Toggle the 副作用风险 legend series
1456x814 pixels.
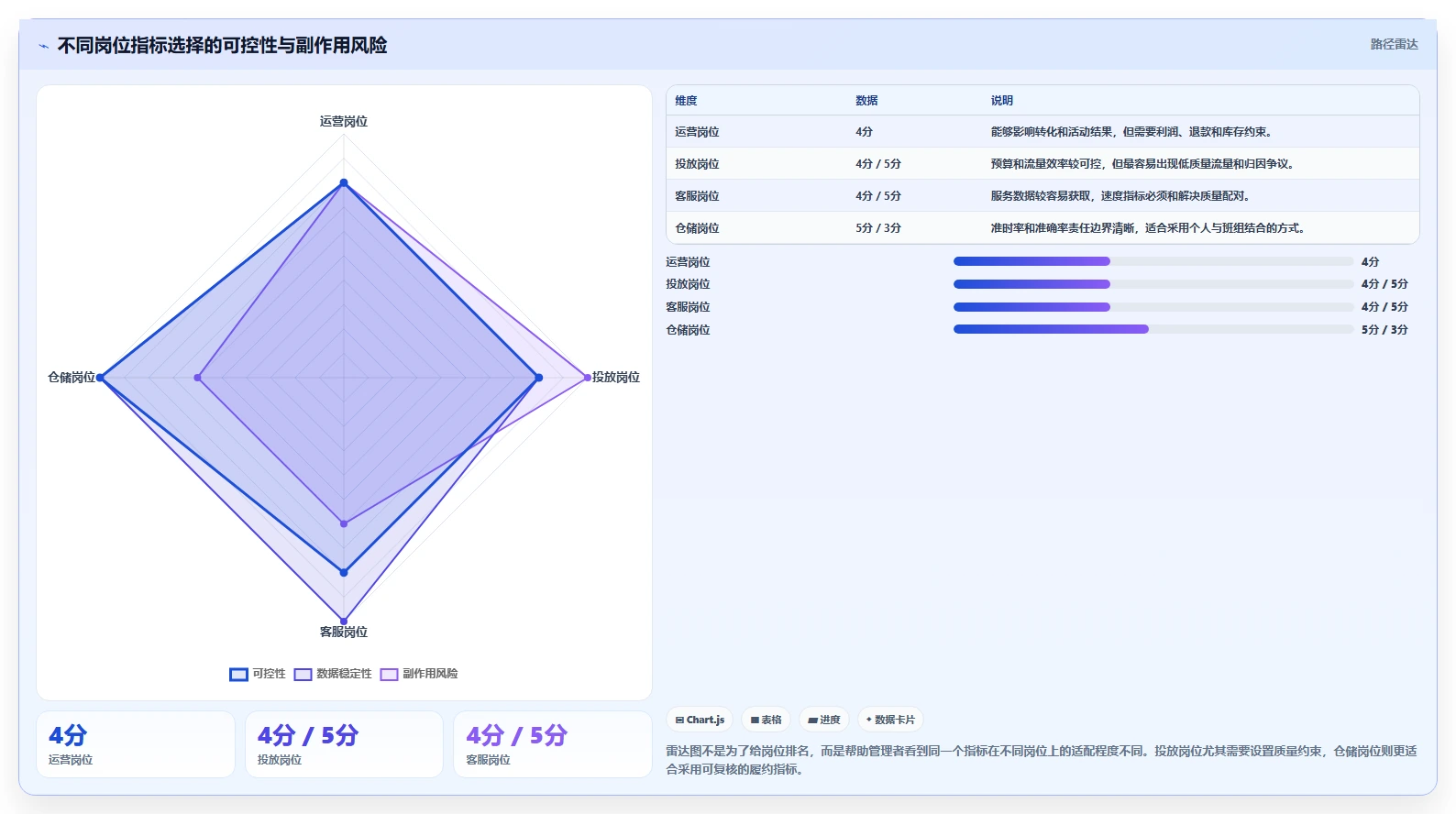coord(419,674)
